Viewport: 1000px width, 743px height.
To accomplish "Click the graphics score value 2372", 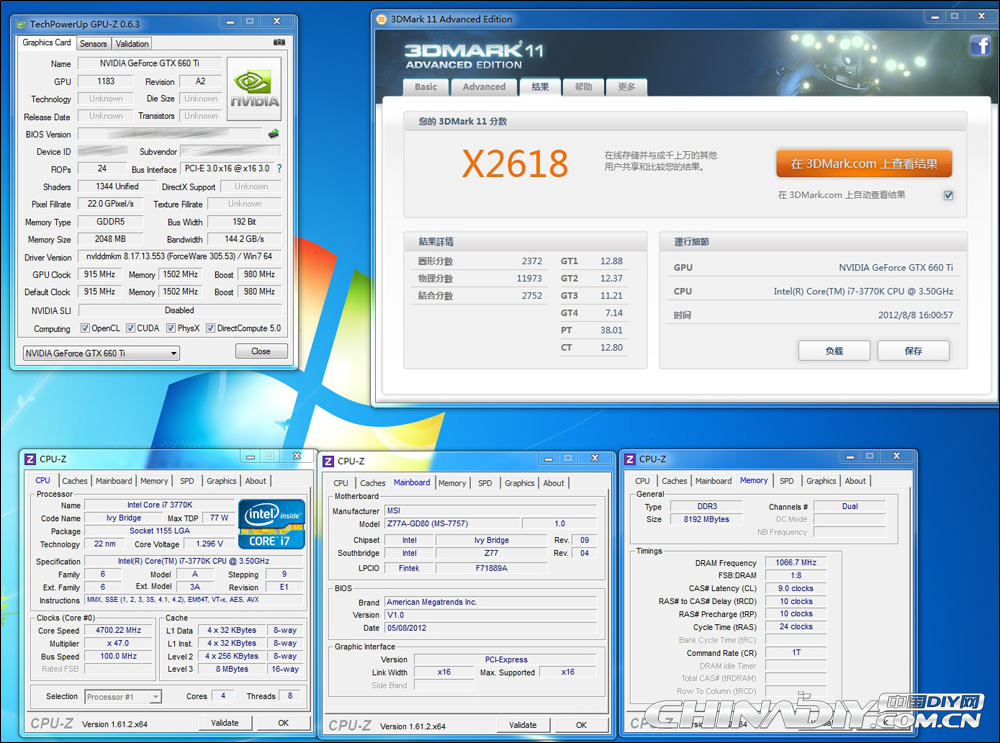I will (x=532, y=261).
